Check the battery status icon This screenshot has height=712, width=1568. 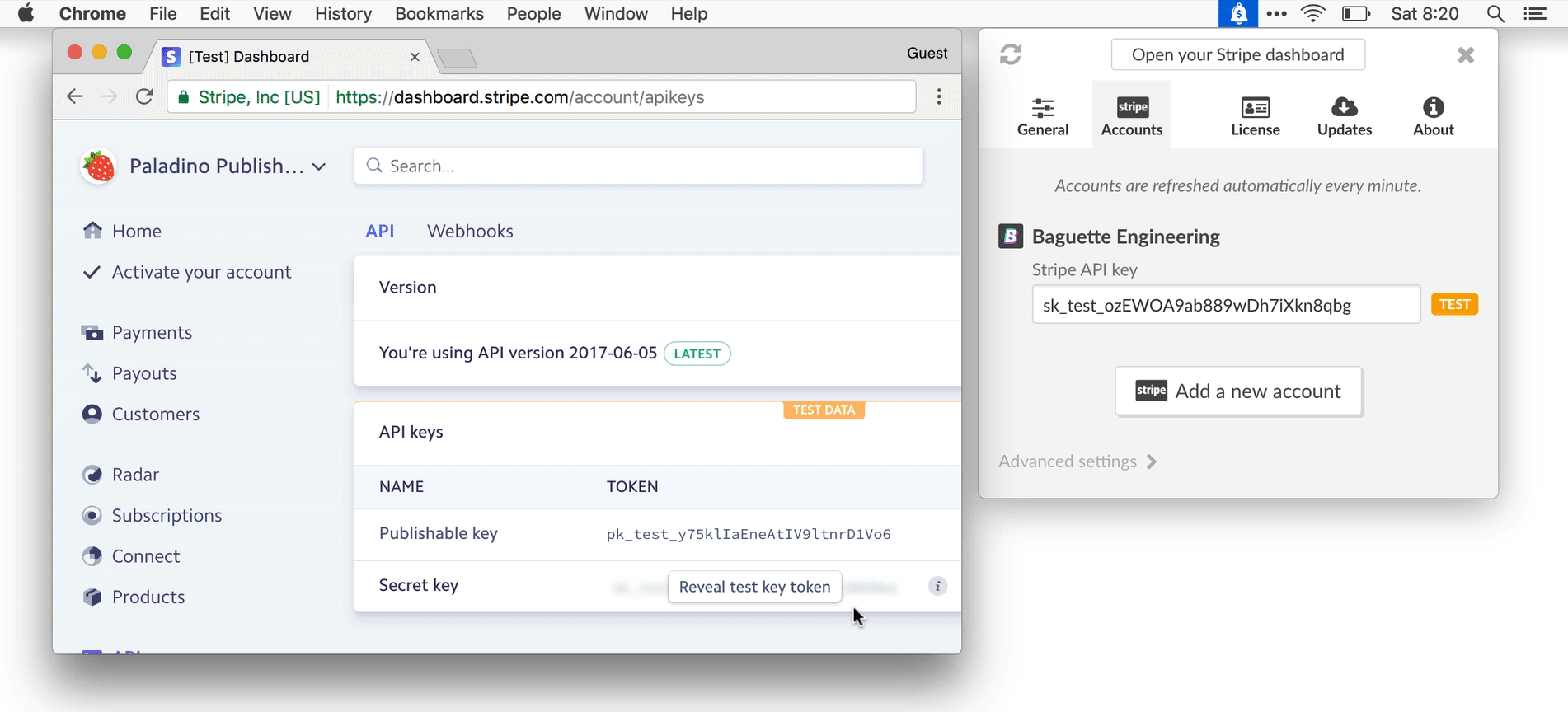1356,14
